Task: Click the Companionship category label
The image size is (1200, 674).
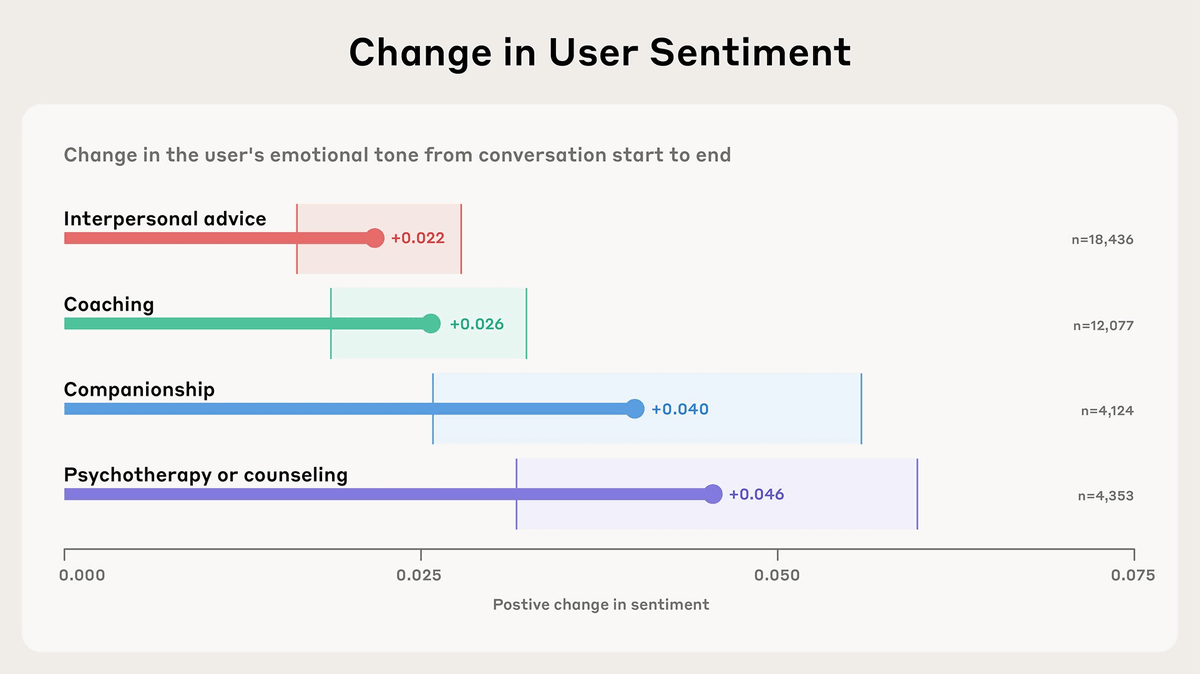Action: (x=139, y=389)
